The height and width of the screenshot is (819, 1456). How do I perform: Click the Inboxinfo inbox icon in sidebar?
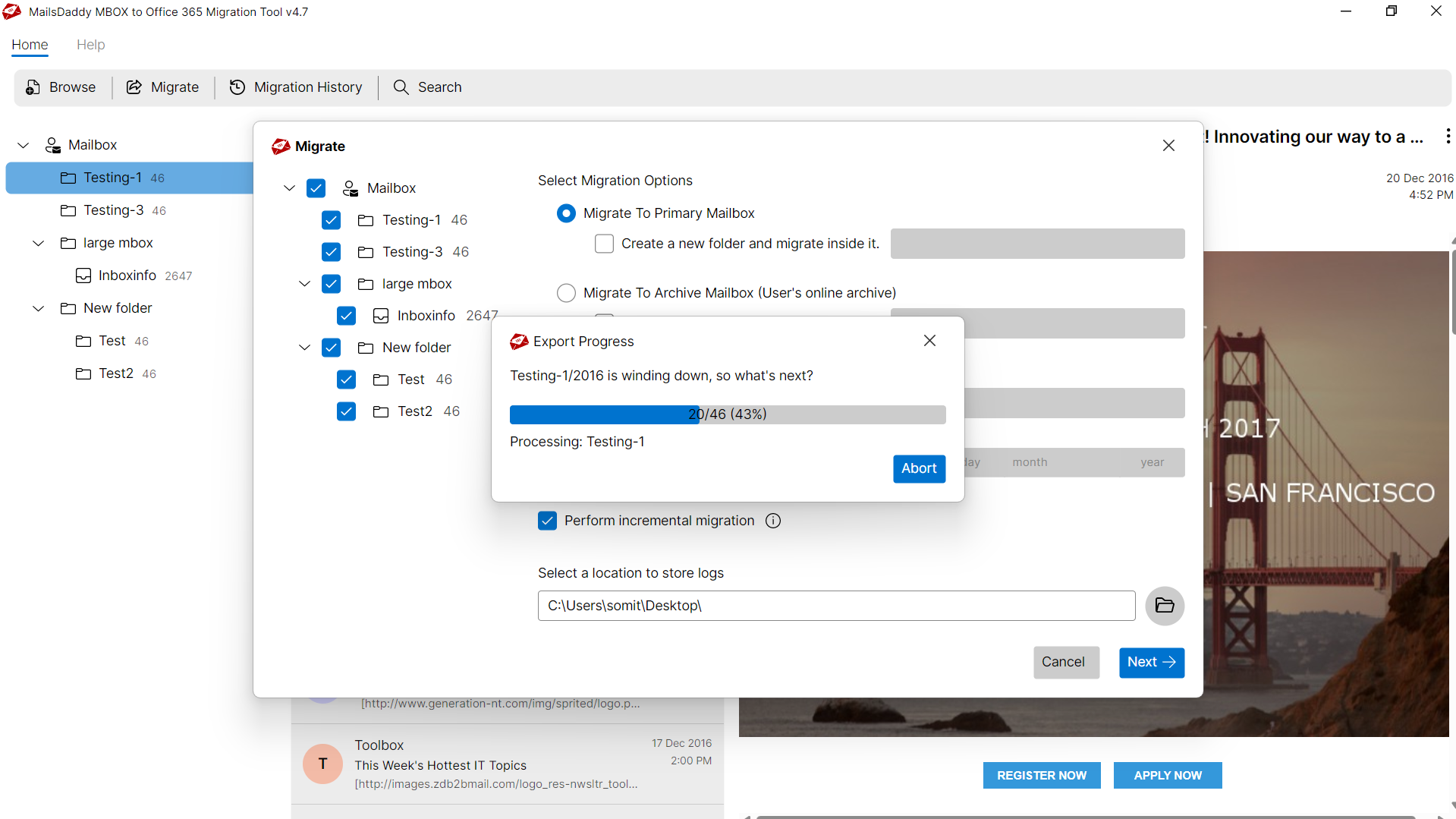(x=83, y=276)
